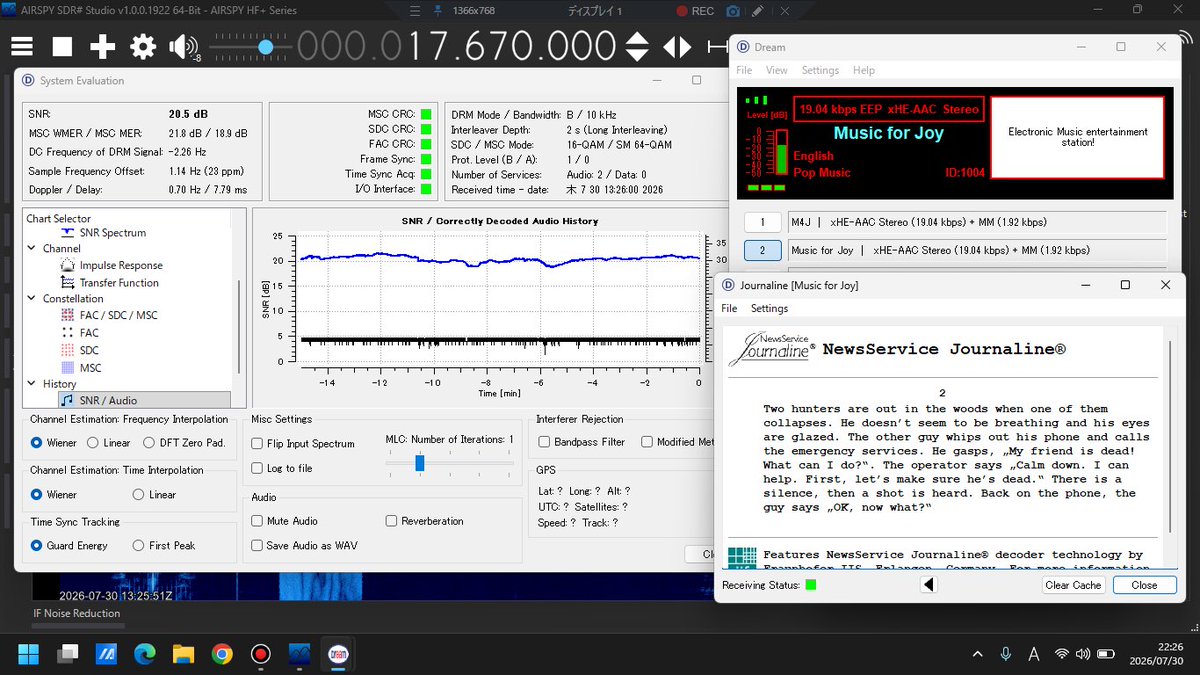Image resolution: width=1200 pixels, height=675 pixels.
Task: Choose DFT Zero Pad. frequency interpolation
Action: pyautogui.click(x=184, y=443)
